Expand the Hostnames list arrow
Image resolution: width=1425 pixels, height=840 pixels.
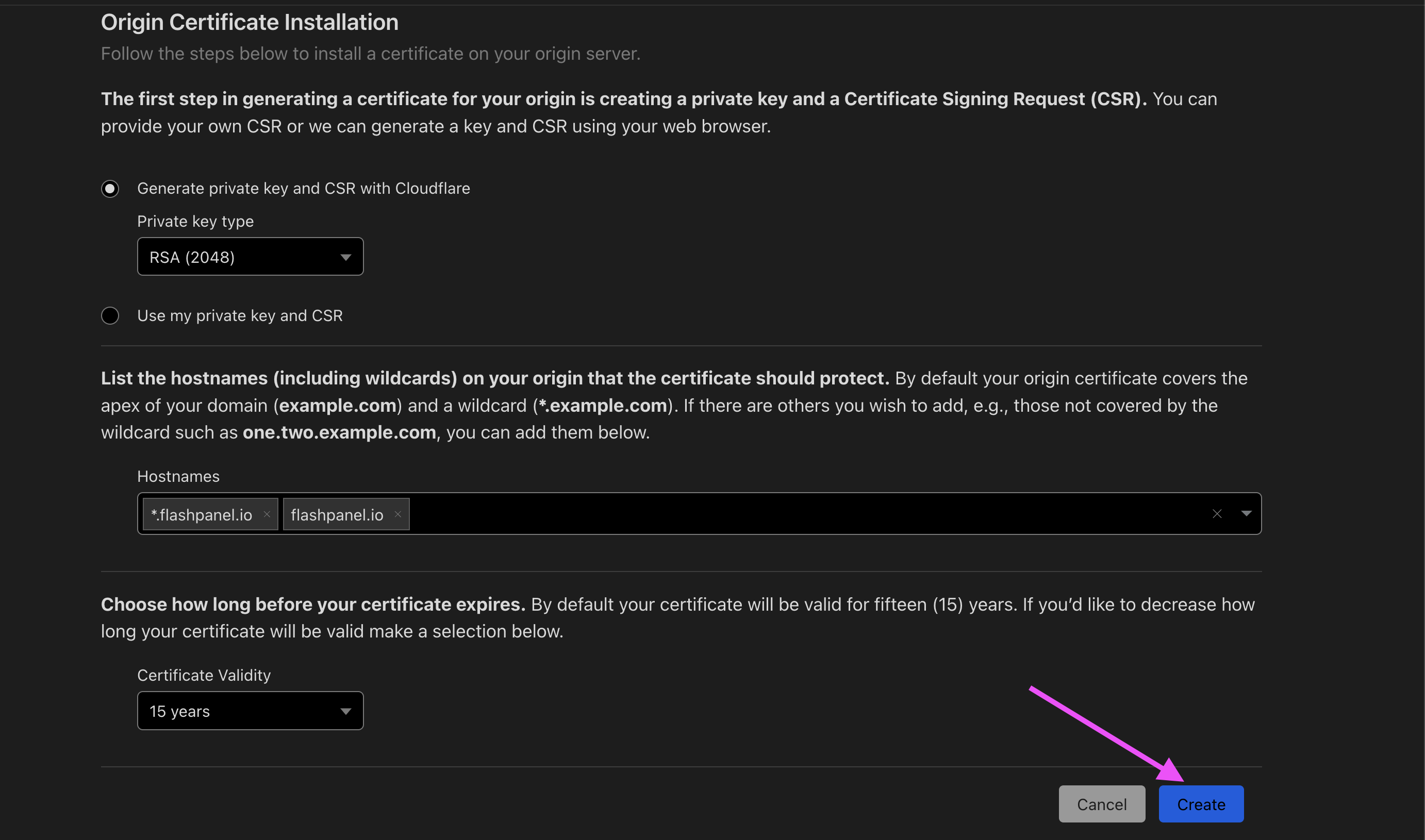(x=1246, y=514)
